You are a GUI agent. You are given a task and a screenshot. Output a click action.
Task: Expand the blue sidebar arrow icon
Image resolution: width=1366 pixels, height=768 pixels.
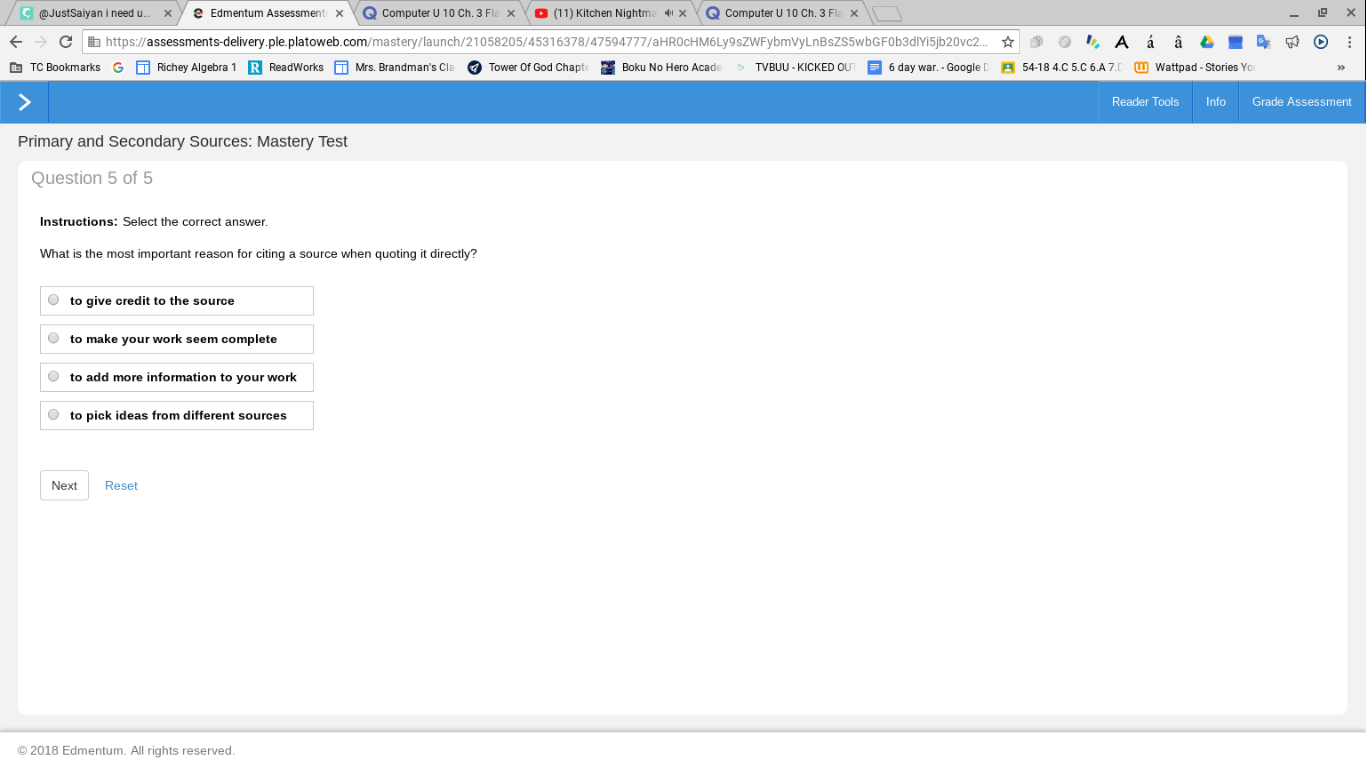(x=24, y=102)
